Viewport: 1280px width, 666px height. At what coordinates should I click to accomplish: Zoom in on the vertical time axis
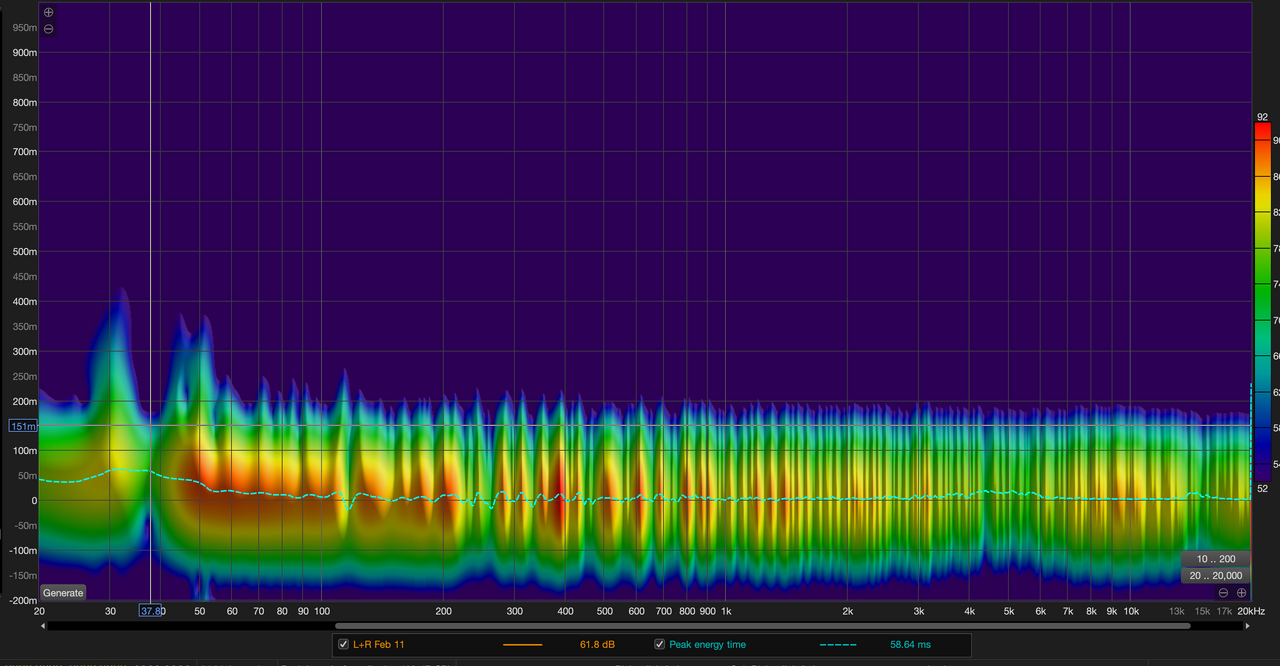(x=48, y=13)
